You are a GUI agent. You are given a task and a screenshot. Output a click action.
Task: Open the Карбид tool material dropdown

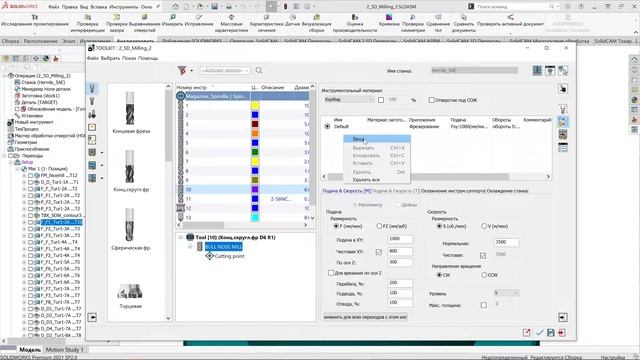[x=349, y=100]
